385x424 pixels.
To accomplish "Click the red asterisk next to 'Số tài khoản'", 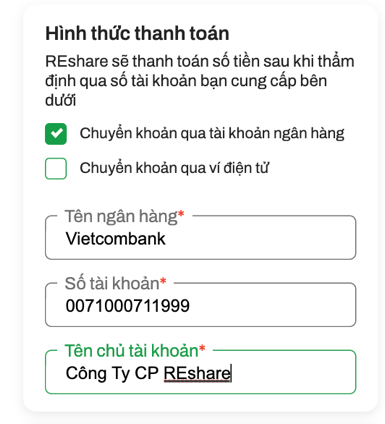I will 163,281.
